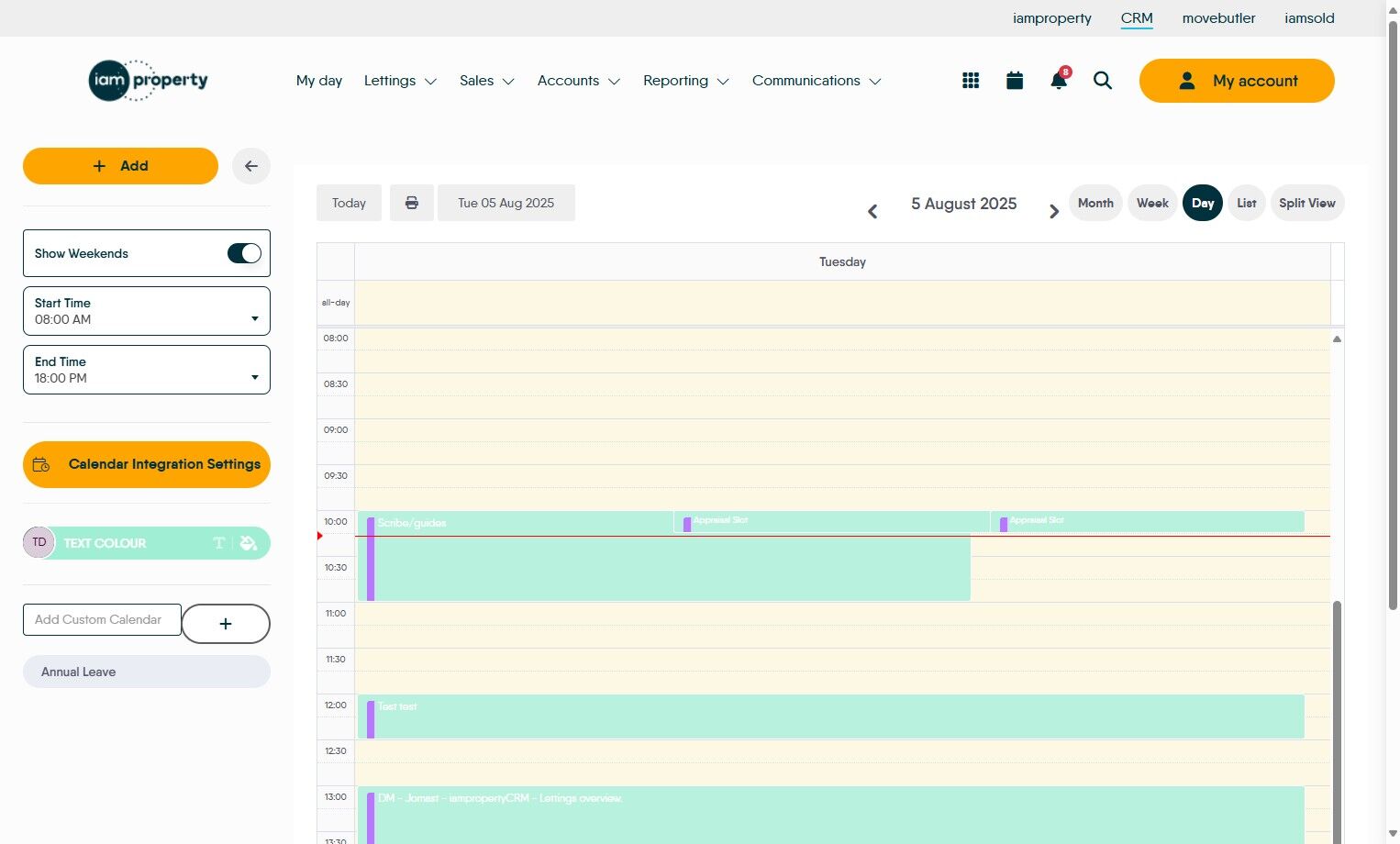The image size is (1400, 844).
Task: Open the Start Time dropdown
Action: (x=147, y=311)
